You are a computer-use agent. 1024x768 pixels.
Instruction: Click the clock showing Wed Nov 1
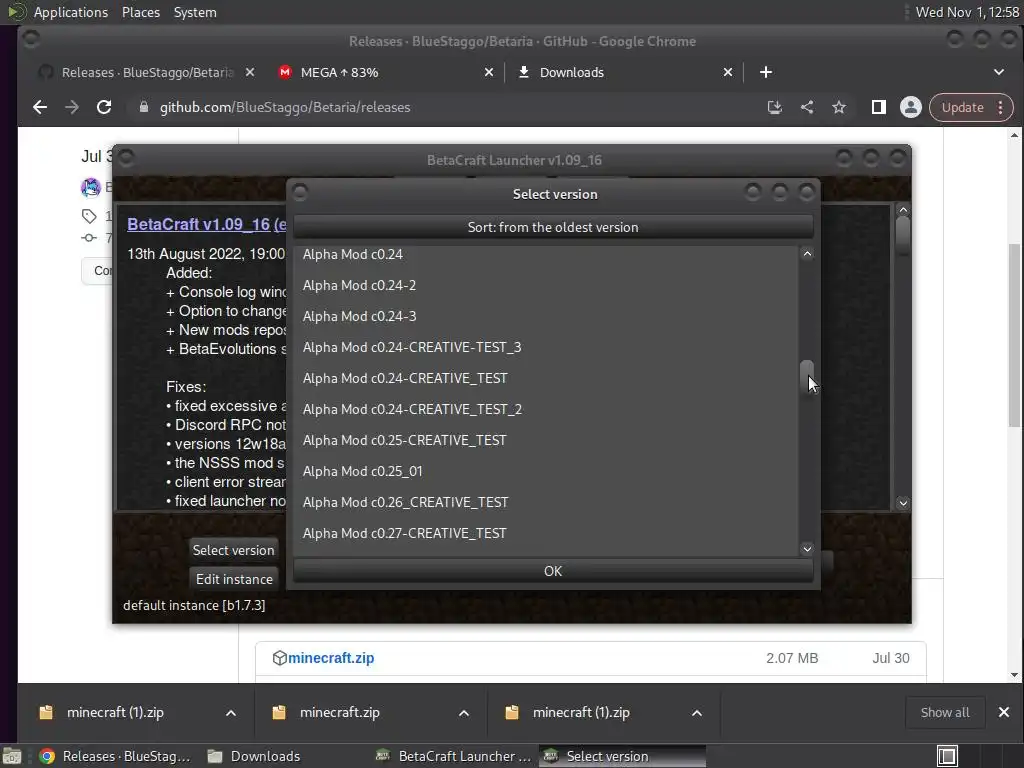click(x=967, y=12)
